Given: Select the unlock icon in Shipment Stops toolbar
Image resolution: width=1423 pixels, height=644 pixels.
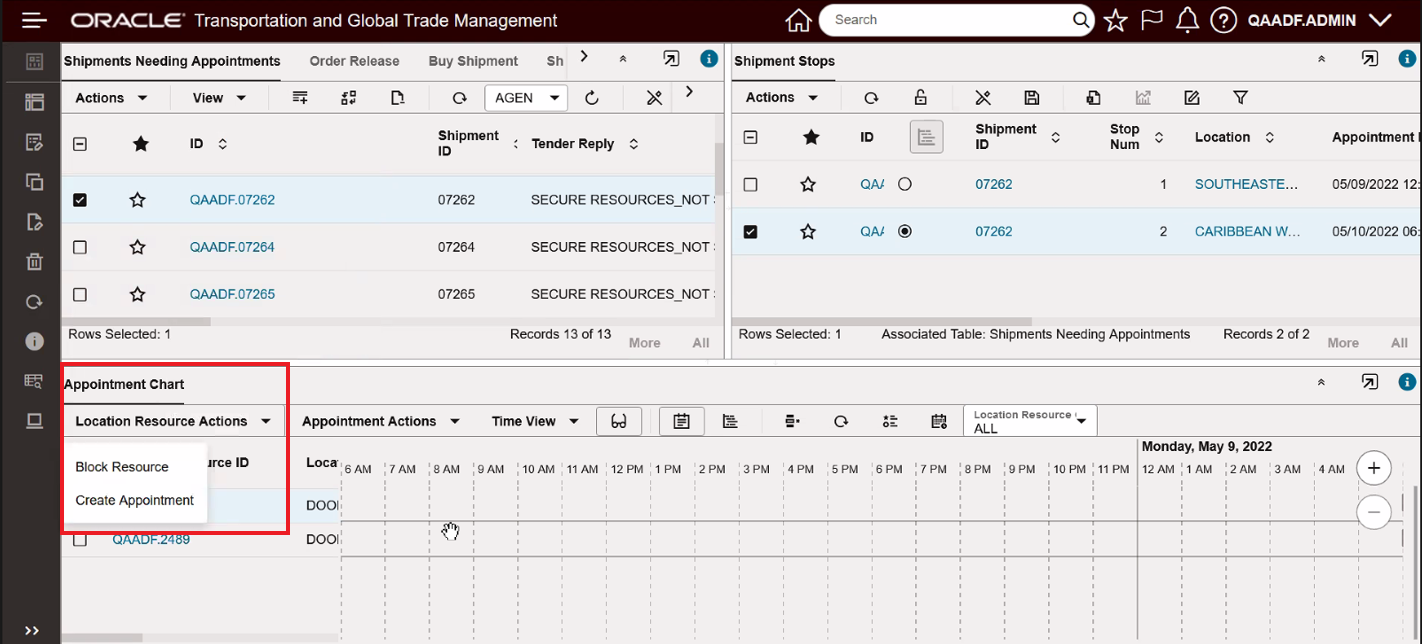Looking at the screenshot, I should pos(921,97).
